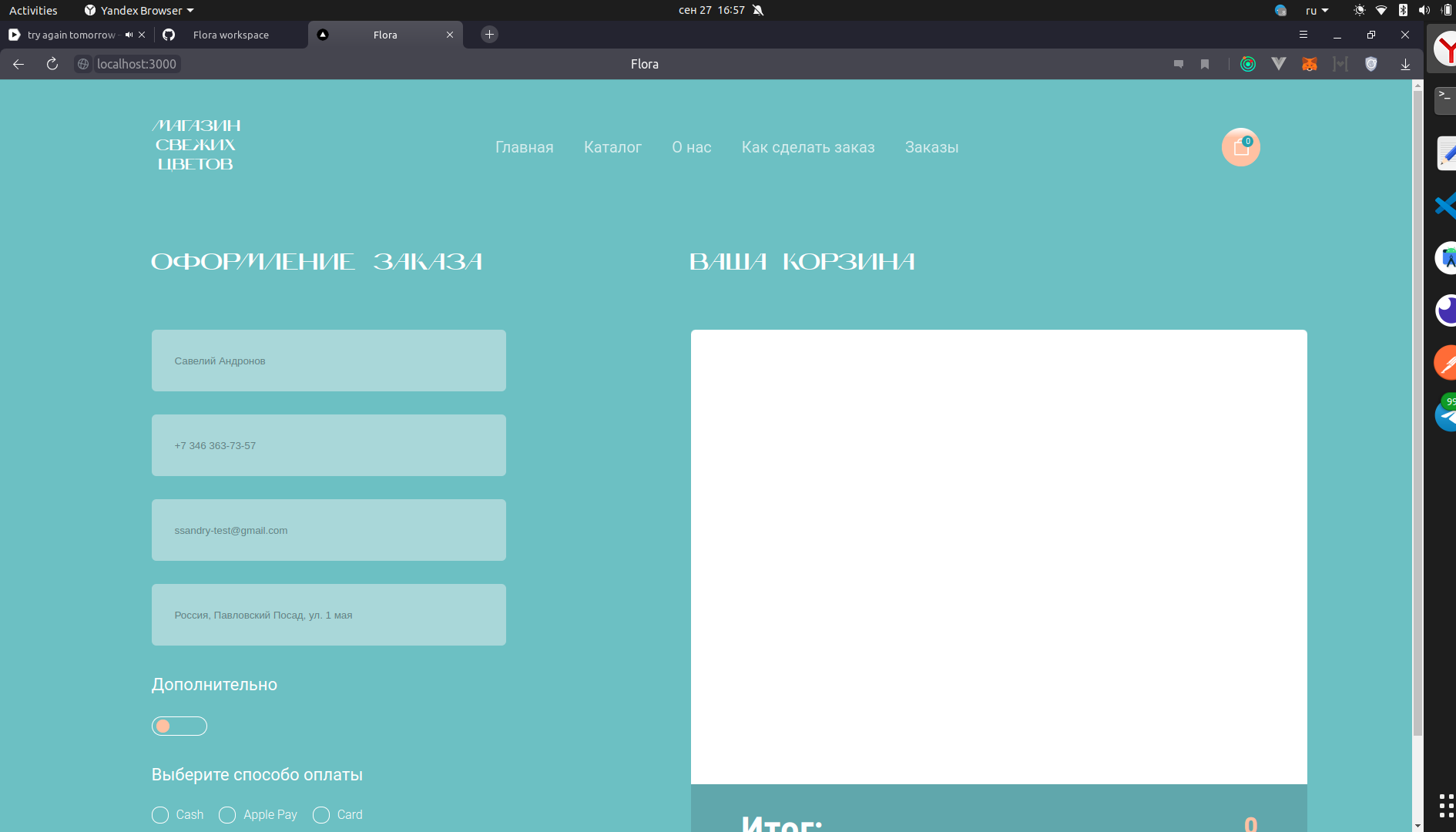Image resolution: width=1456 pixels, height=832 pixels.
Task: Bookmark the page with the flag icon
Action: (1206, 64)
